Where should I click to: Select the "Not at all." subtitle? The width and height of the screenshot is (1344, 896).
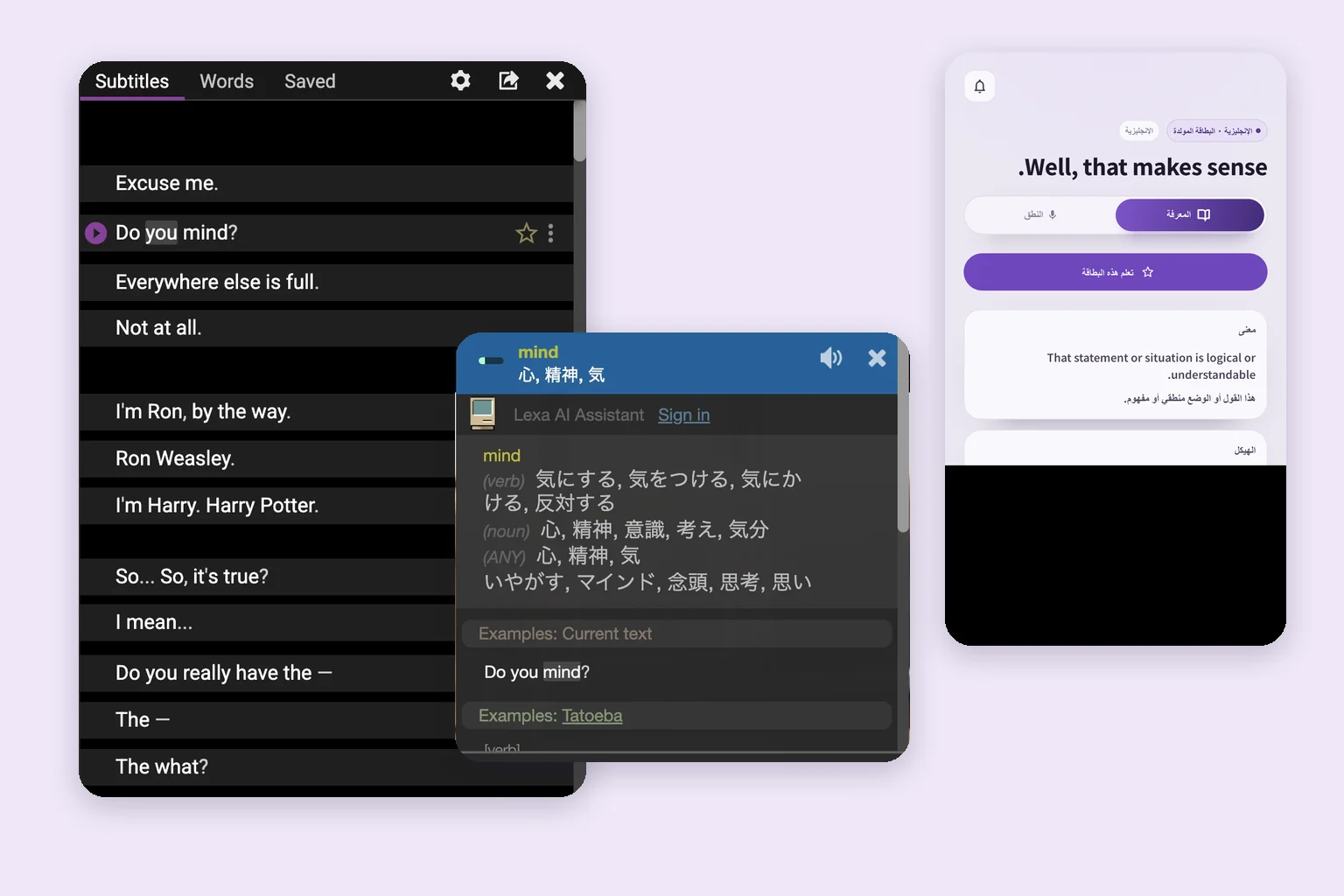[326, 328]
